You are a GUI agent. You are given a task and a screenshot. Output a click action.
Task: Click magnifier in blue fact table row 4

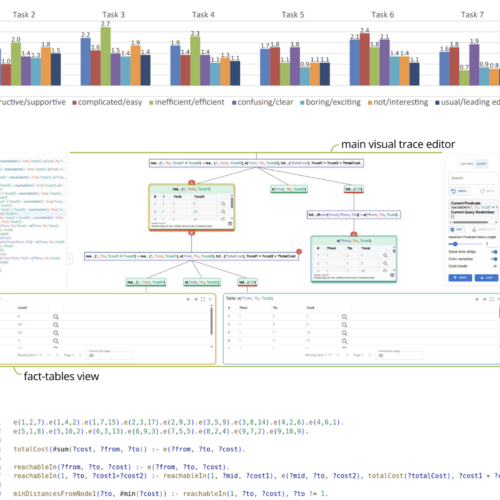click(344, 341)
